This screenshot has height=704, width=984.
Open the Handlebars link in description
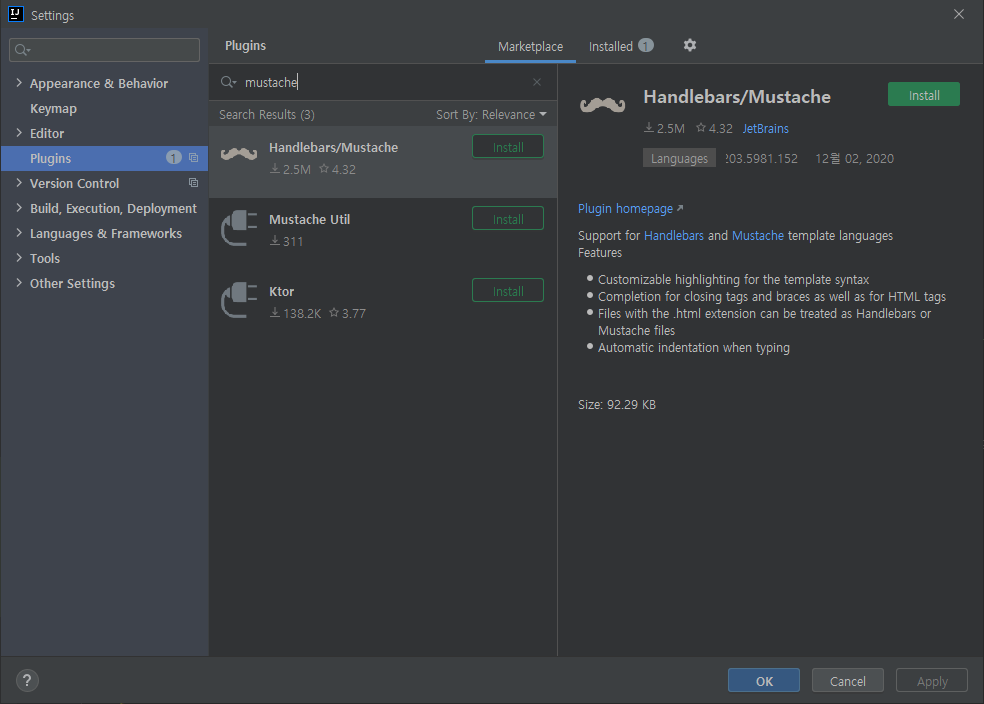[674, 235]
